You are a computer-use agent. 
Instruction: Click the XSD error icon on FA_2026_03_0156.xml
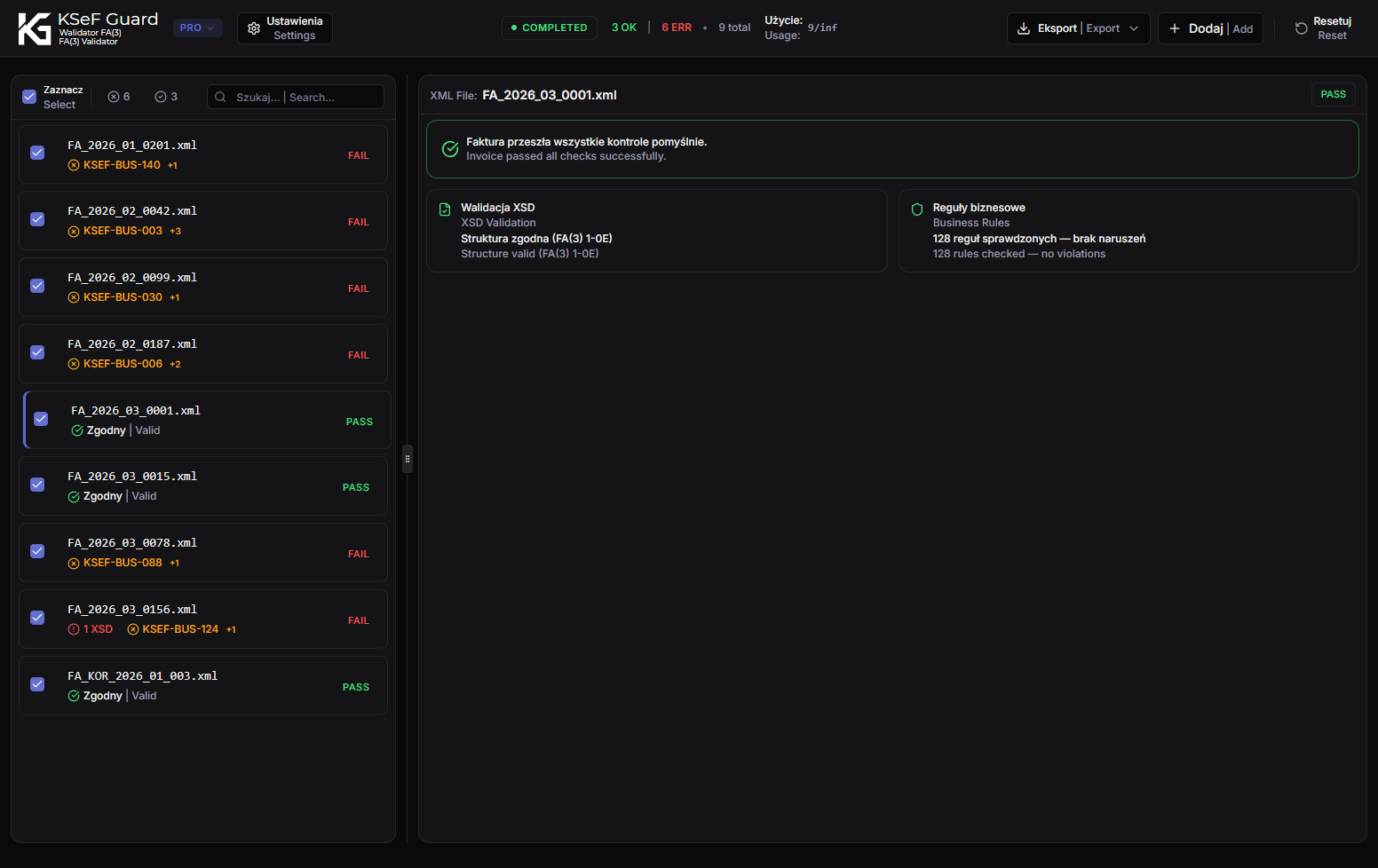[x=74, y=629]
